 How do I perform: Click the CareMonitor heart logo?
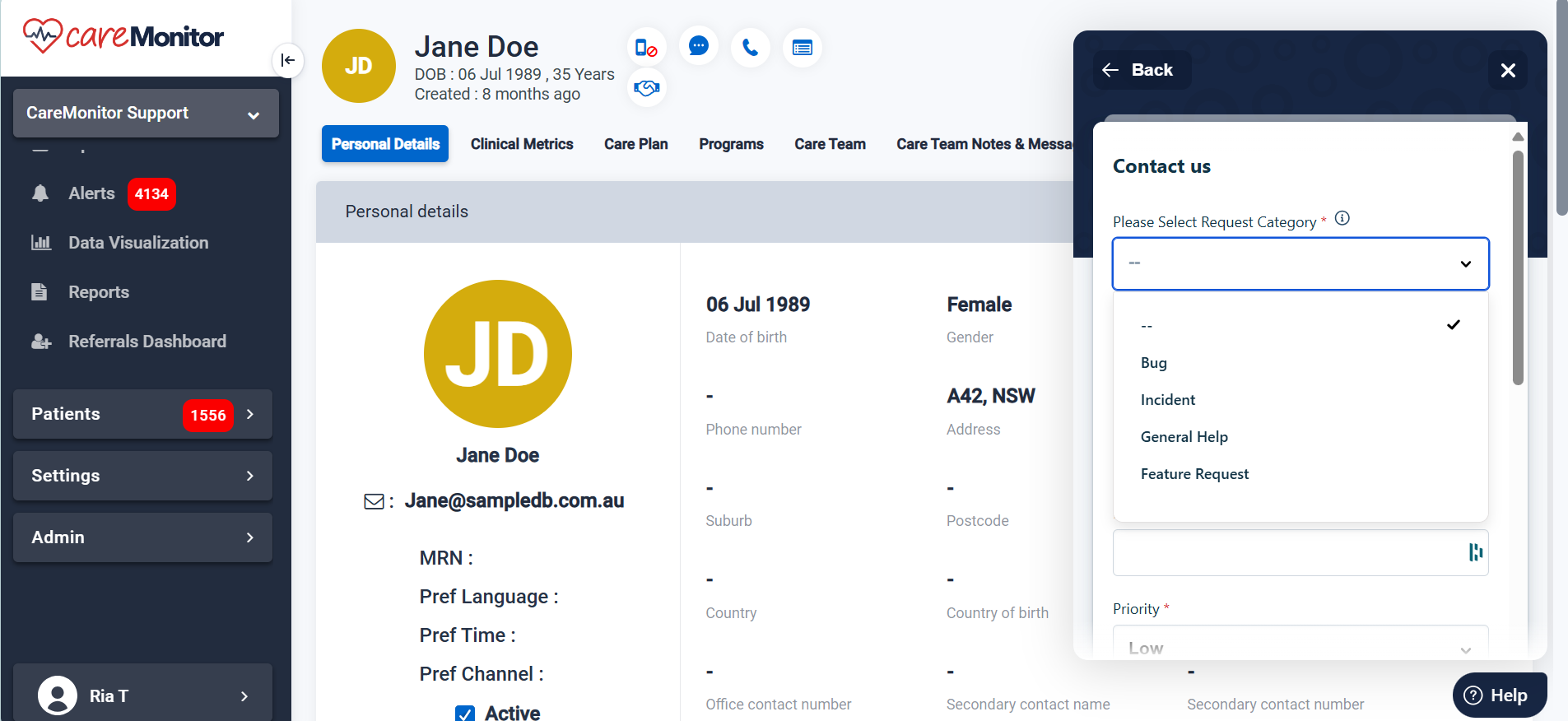42,35
